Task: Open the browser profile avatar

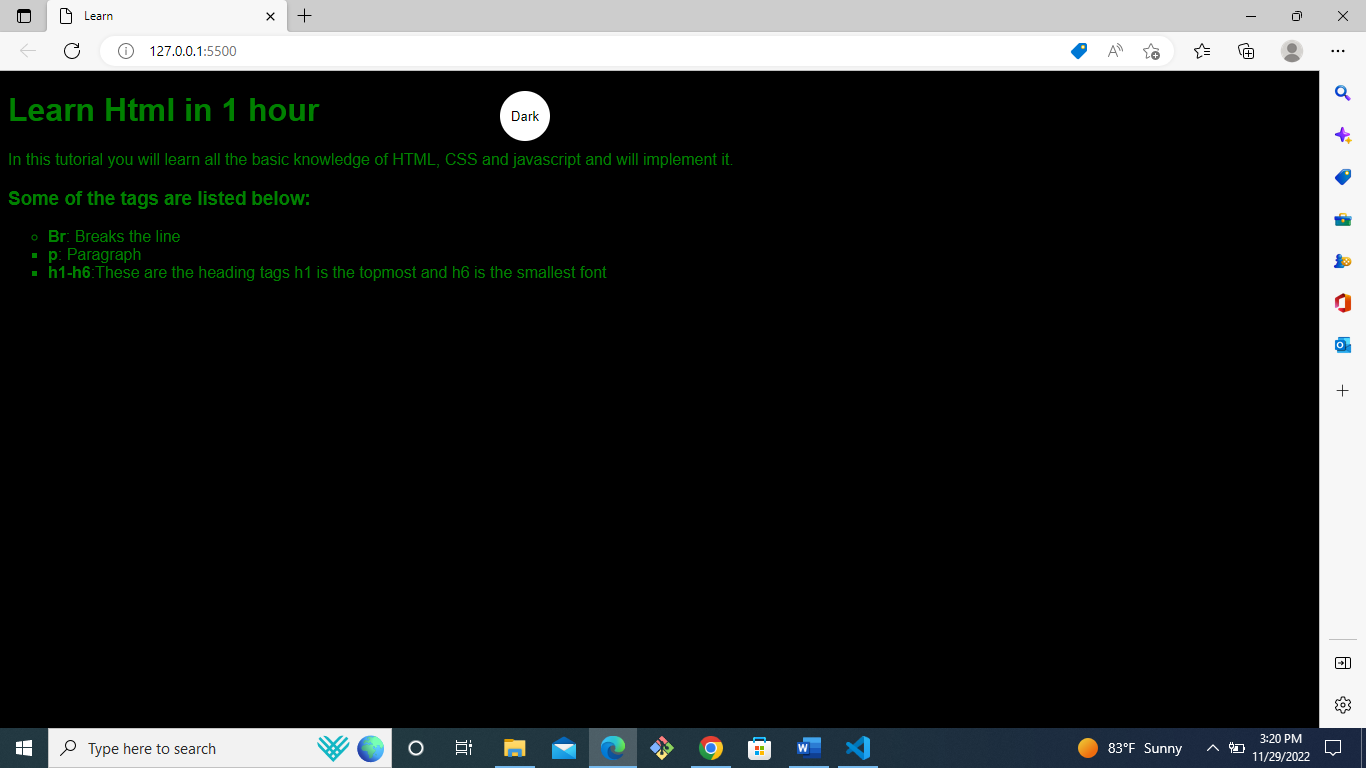Action: coord(1292,51)
